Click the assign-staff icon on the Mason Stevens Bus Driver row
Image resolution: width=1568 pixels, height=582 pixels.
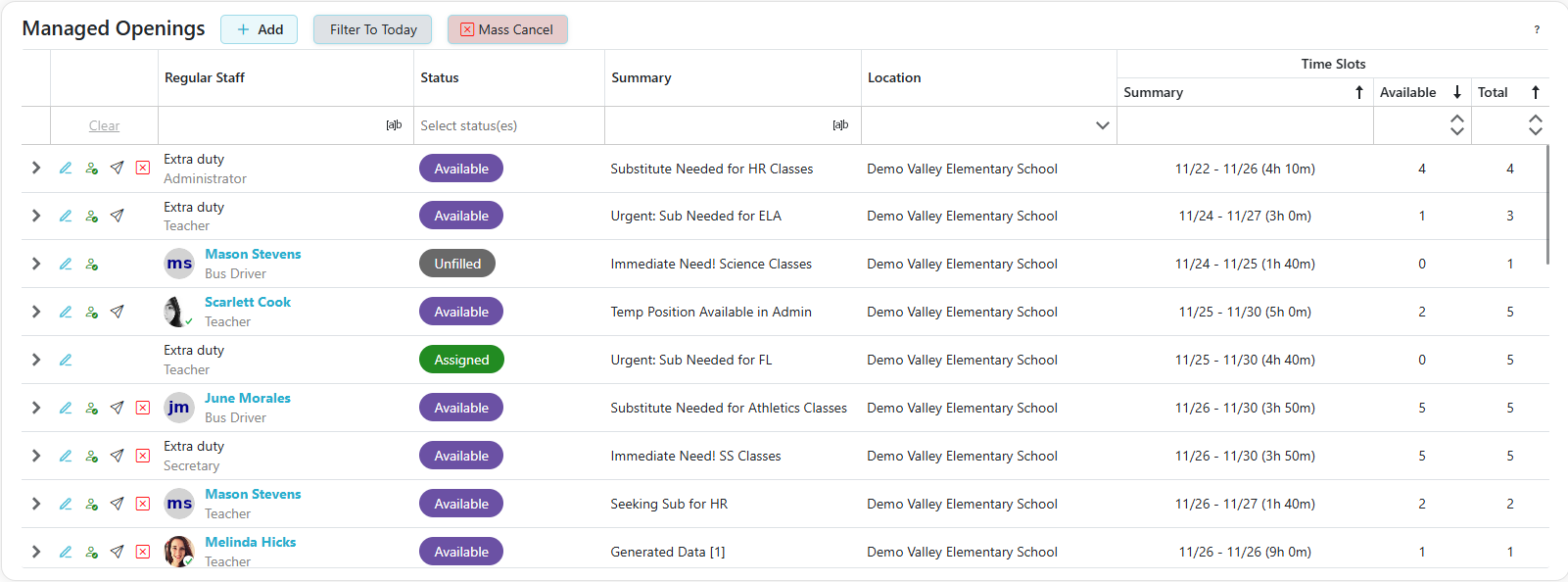(x=91, y=265)
